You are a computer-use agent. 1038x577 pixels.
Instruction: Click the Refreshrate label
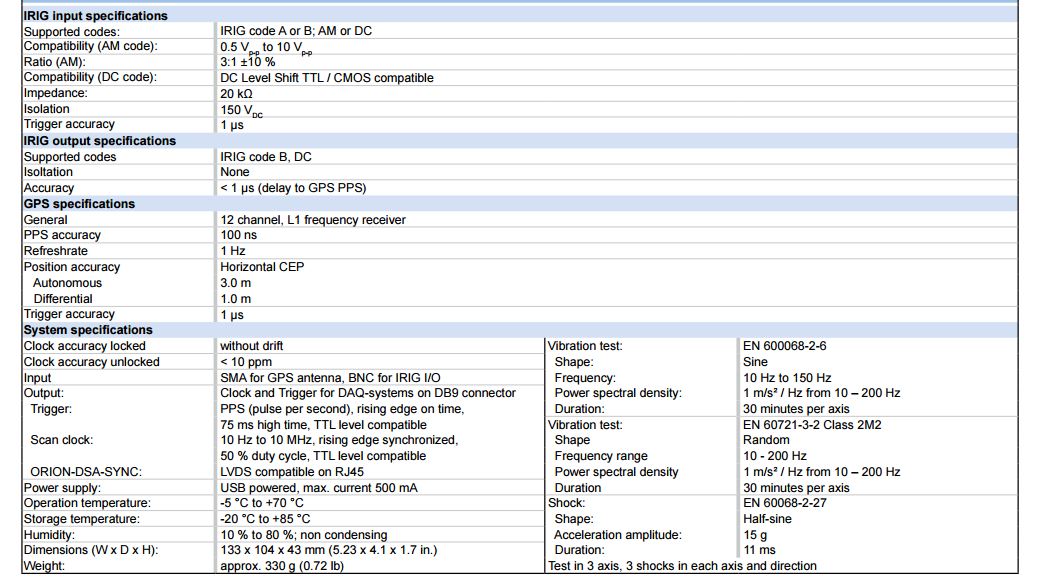[x=56, y=251]
